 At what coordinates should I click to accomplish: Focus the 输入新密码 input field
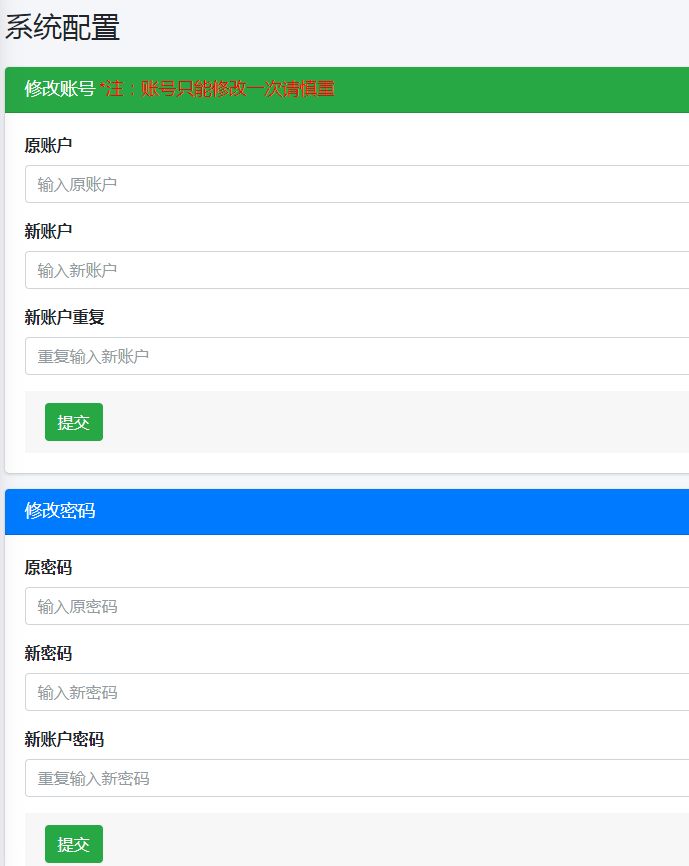tap(357, 692)
